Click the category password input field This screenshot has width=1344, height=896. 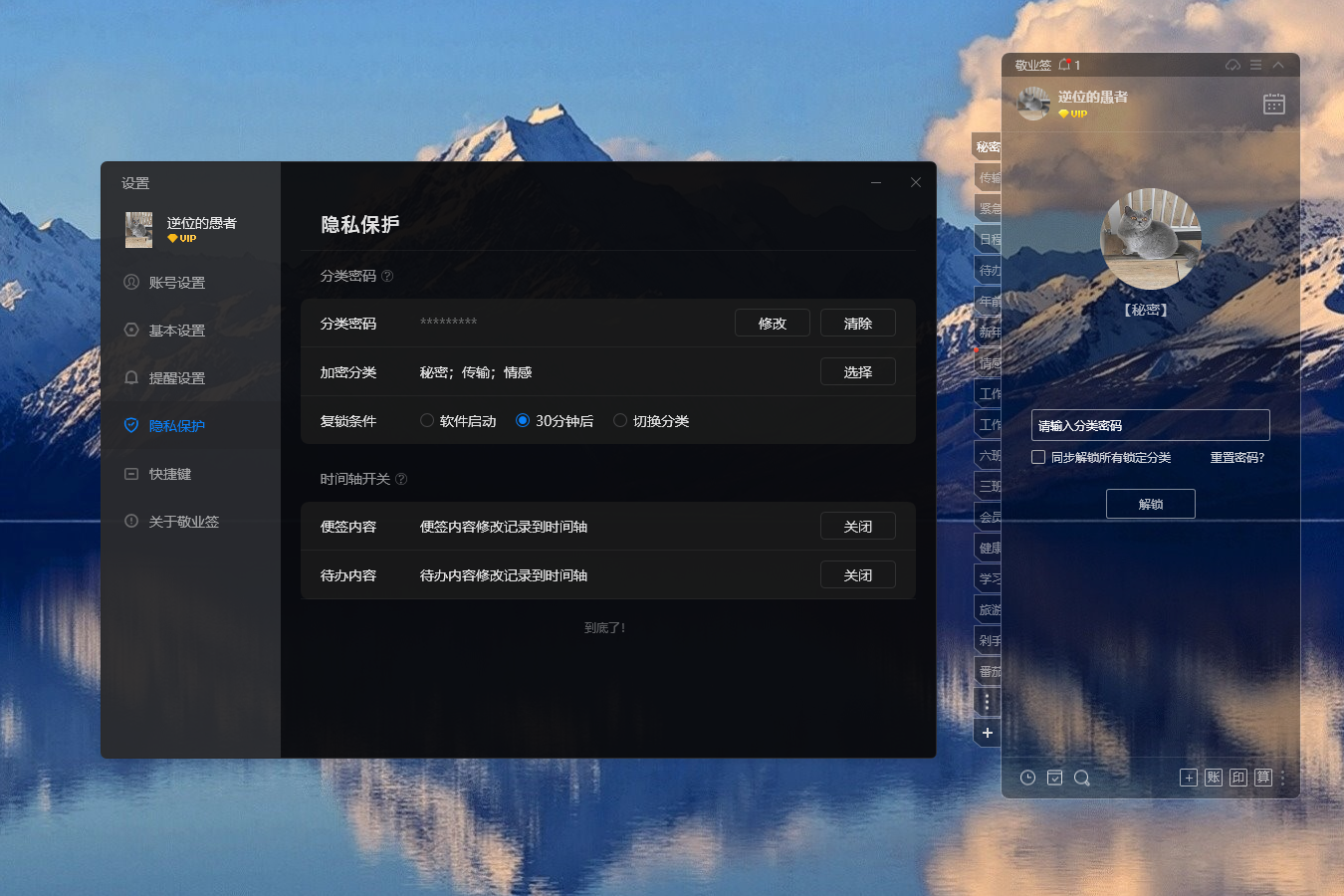pyautogui.click(x=1150, y=425)
